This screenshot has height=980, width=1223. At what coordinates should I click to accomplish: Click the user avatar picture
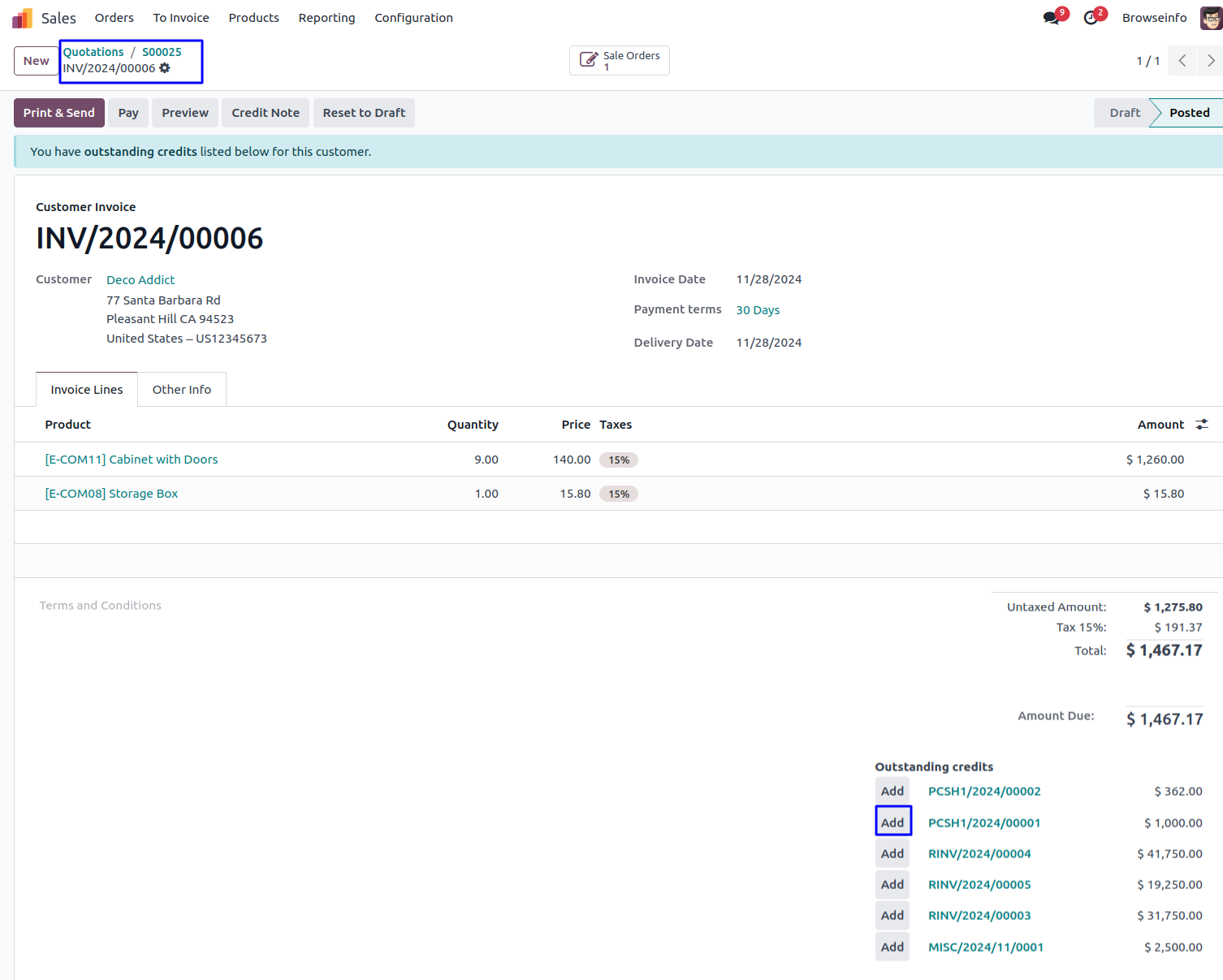coord(1211,18)
